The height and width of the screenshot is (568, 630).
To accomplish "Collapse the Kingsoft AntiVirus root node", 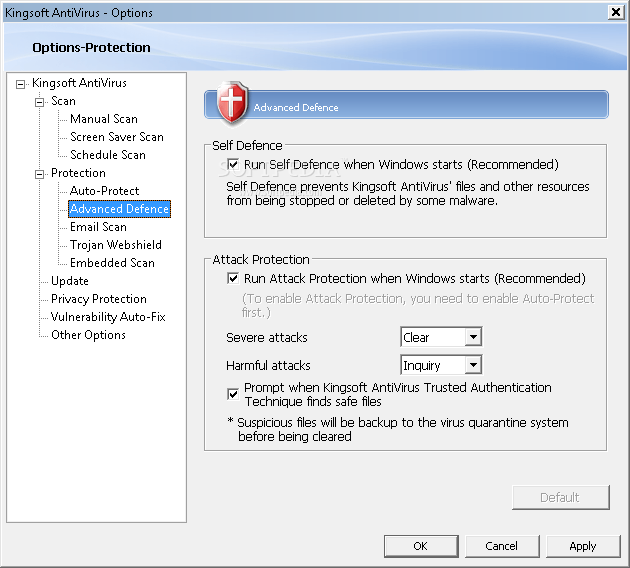I will tap(20, 84).
